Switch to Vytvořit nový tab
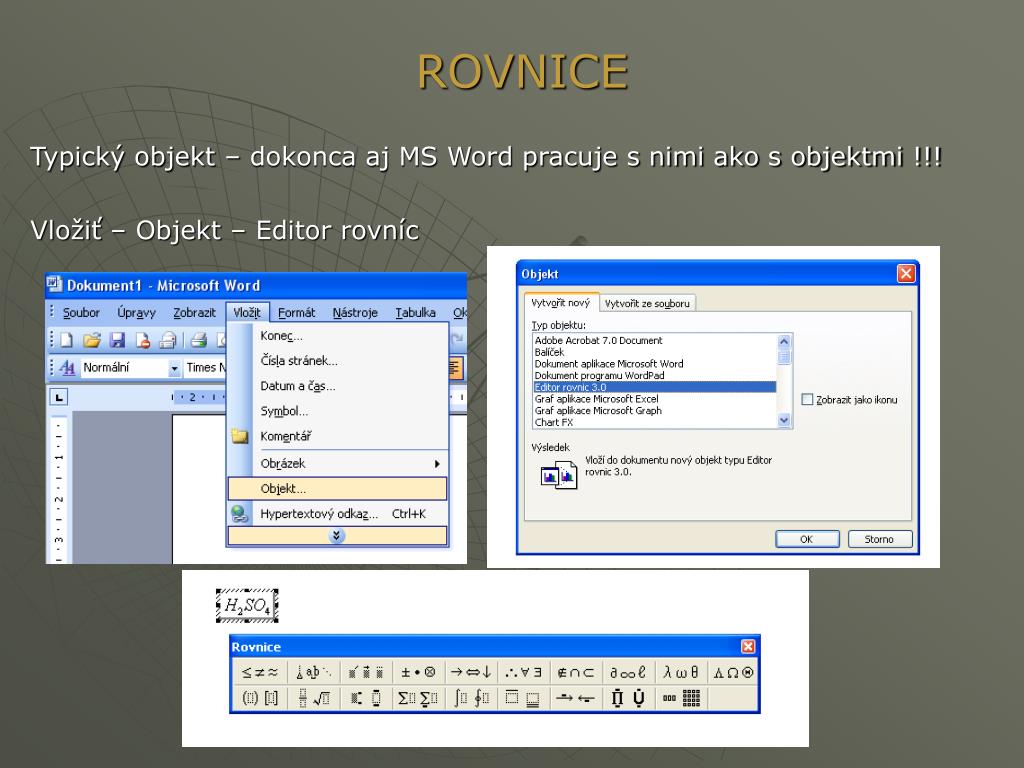1024x768 pixels. coord(561,302)
